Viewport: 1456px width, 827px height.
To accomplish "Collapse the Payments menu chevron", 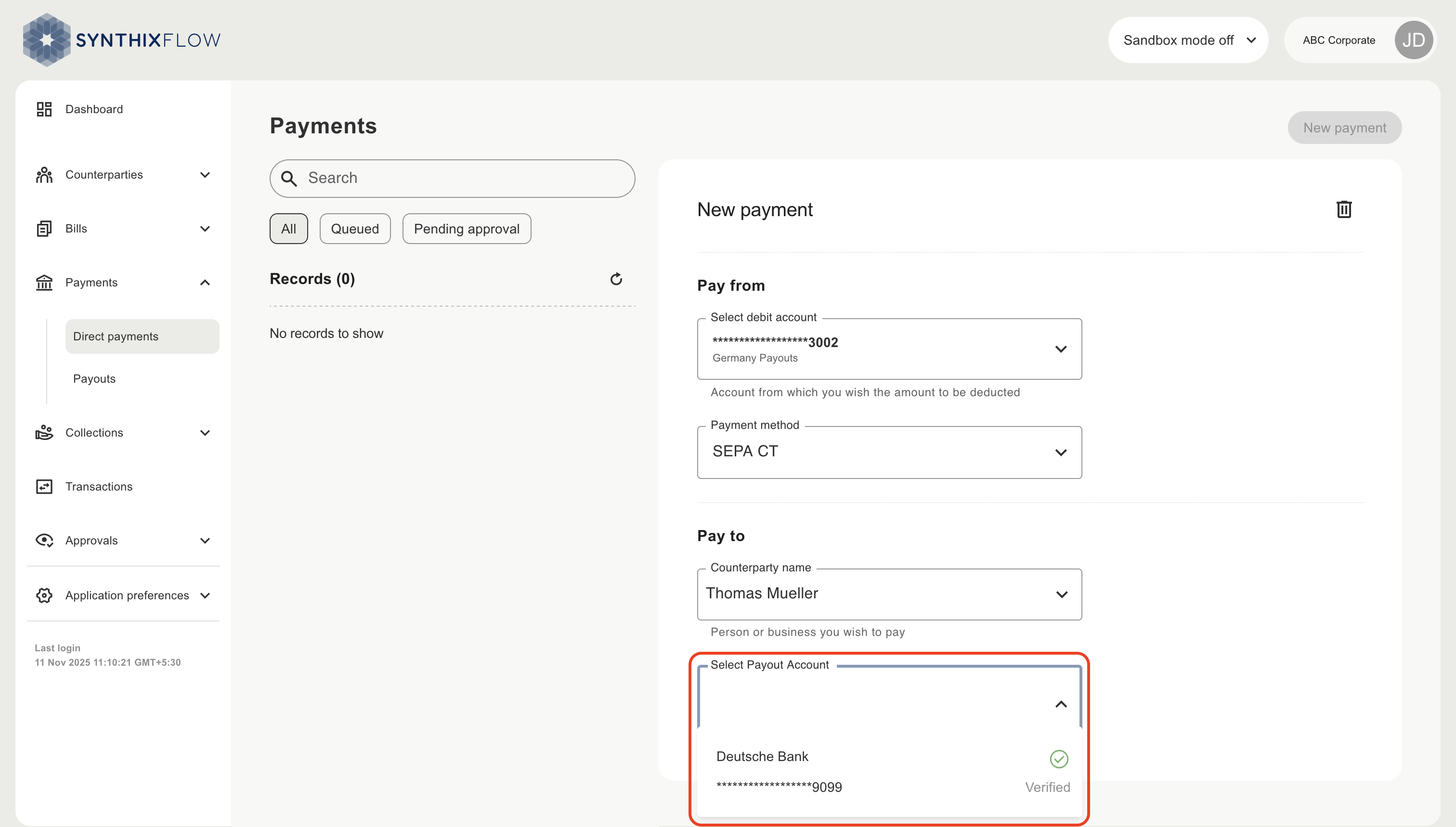I will pos(205,282).
